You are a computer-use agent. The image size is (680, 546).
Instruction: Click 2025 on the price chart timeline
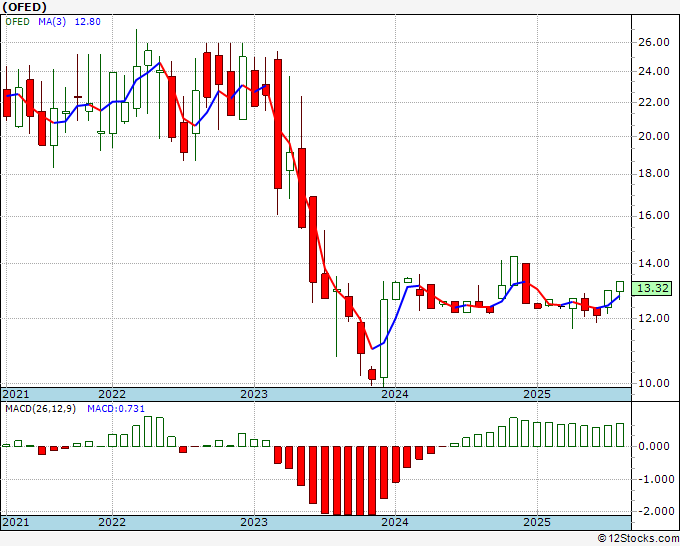(537, 394)
